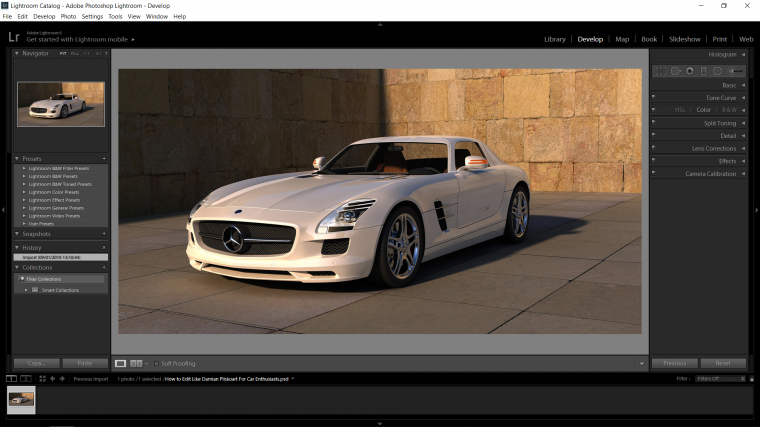Select the Red Eye Correction tool
The height and width of the screenshot is (427, 760).
(x=690, y=71)
